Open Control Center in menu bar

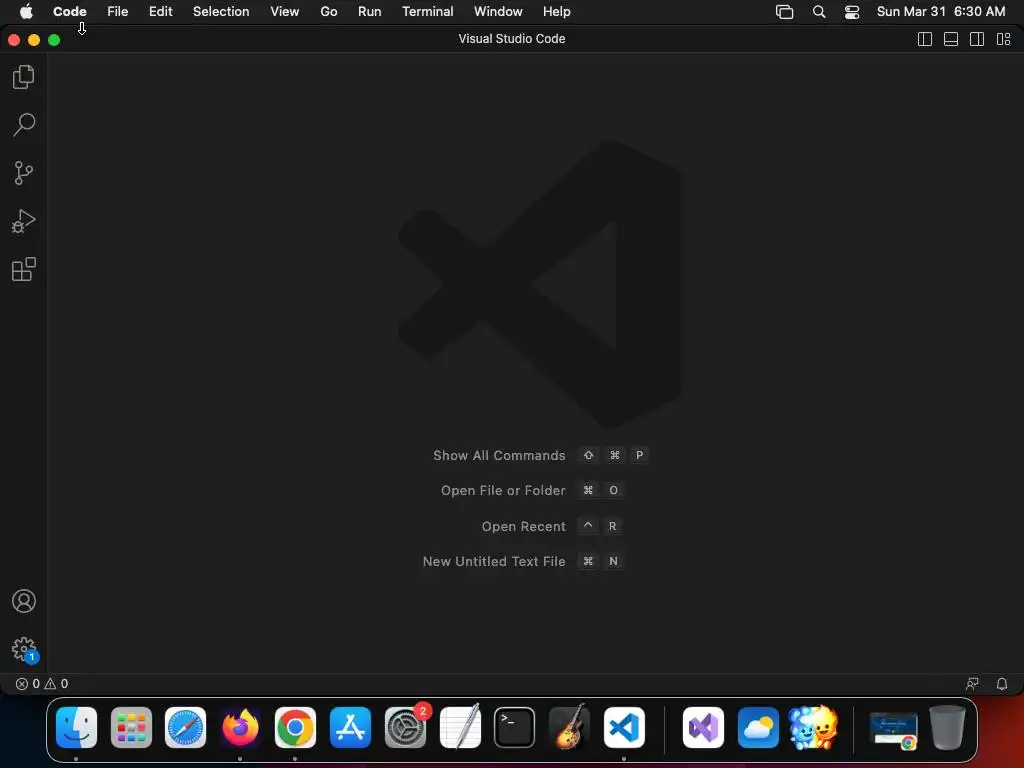click(x=852, y=12)
